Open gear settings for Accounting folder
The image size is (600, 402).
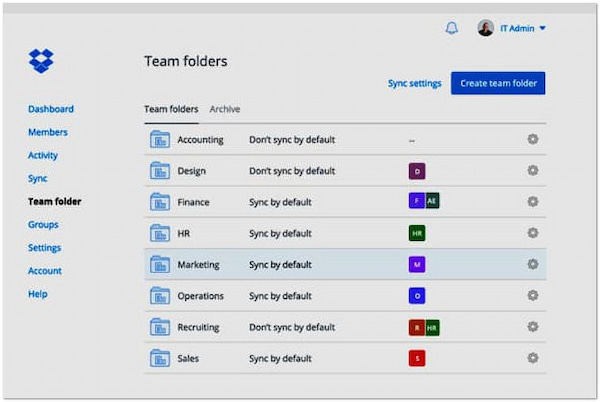(533, 139)
